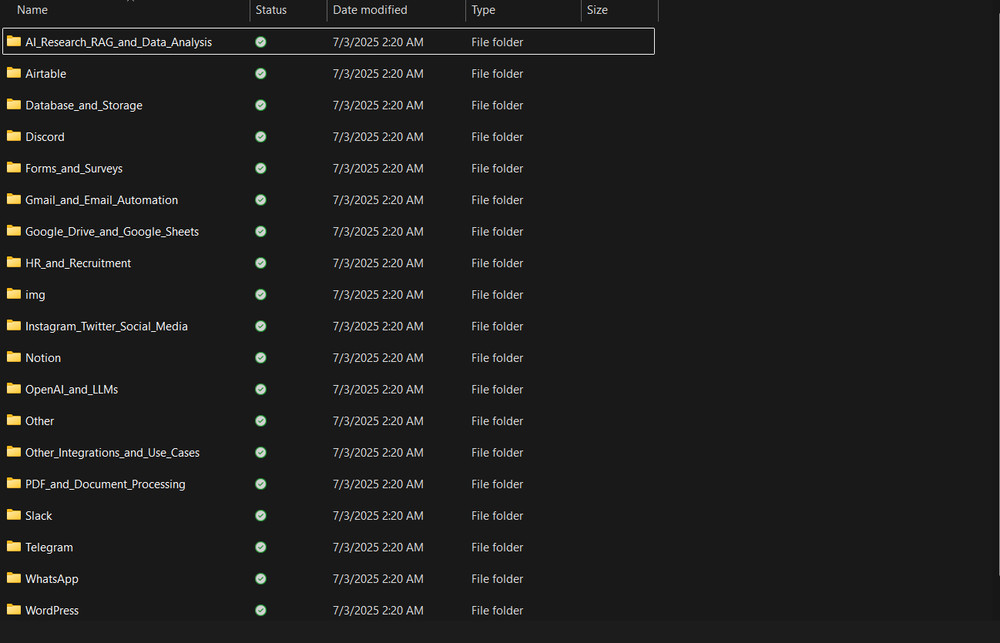
Task: Click the OpenAI_and_LLMs folder icon
Action: click(x=13, y=389)
